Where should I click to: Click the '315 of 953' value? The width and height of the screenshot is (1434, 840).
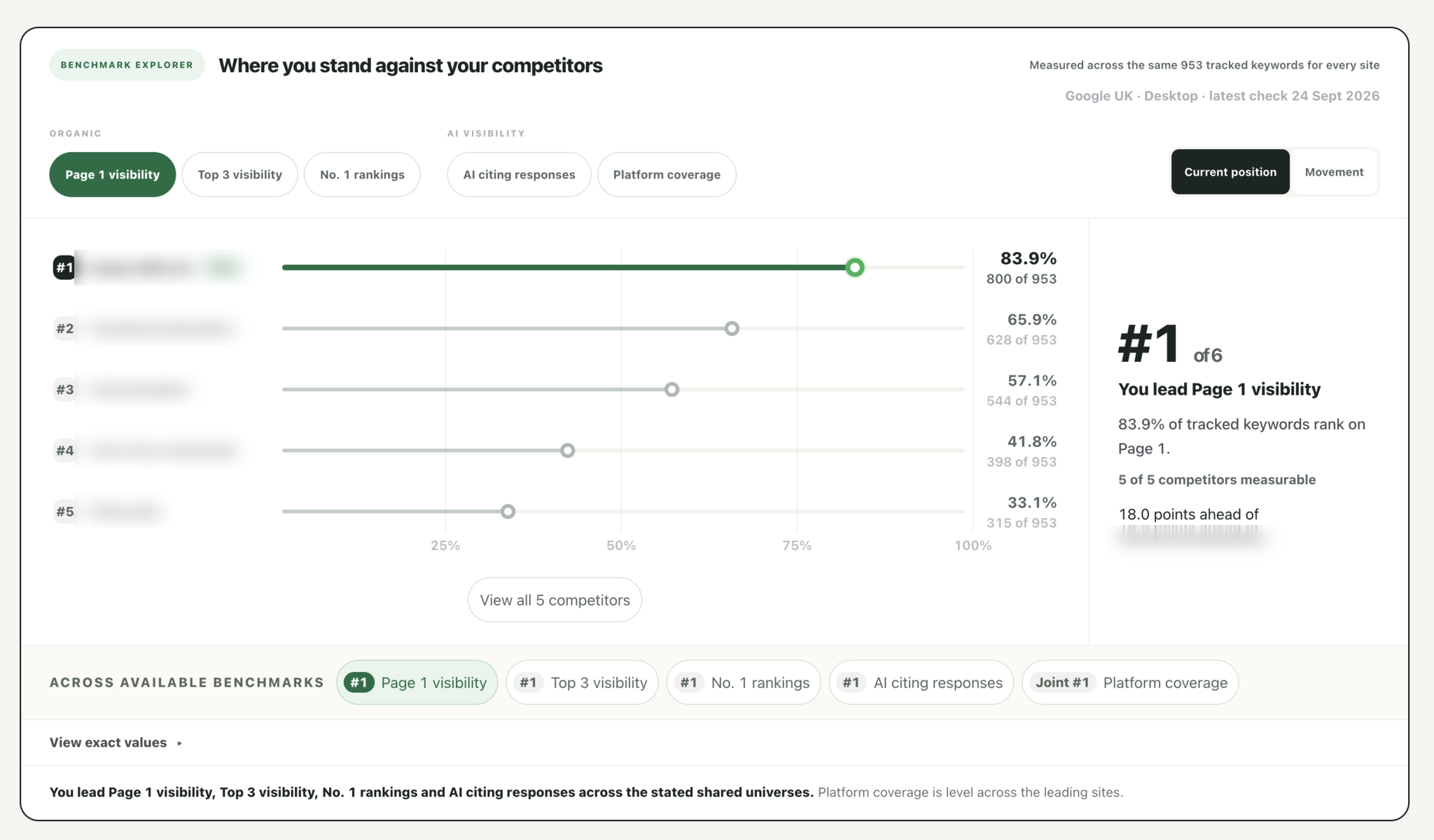point(1021,522)
